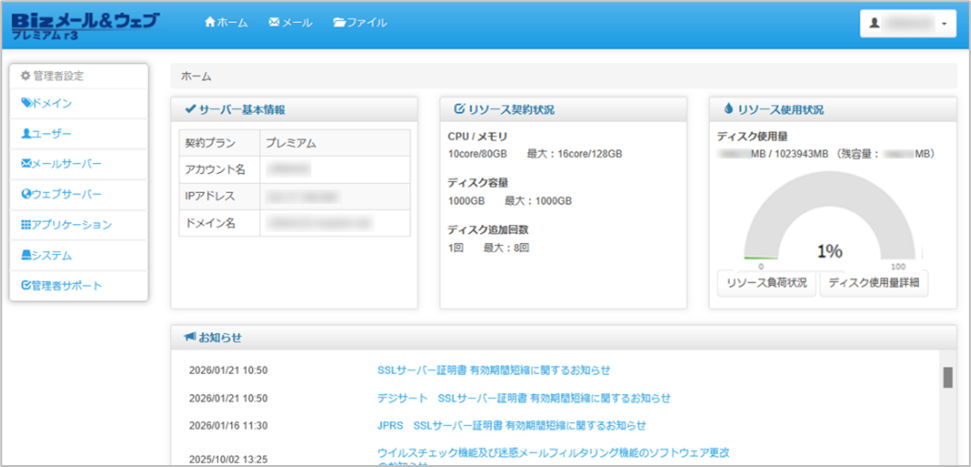Open the account dropdown caret
This screenshot has height=467, width=971.
coord(944,24)
